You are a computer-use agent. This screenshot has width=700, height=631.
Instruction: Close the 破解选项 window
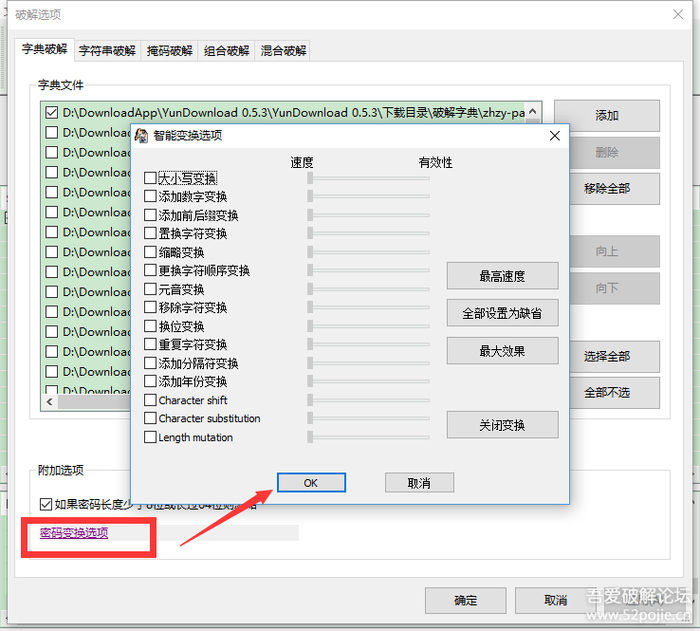678,14
